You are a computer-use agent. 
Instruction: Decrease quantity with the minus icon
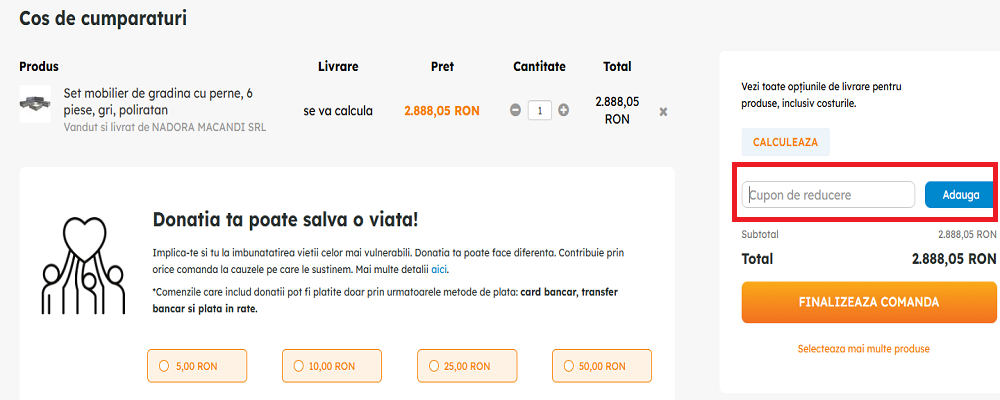(516, 110)
